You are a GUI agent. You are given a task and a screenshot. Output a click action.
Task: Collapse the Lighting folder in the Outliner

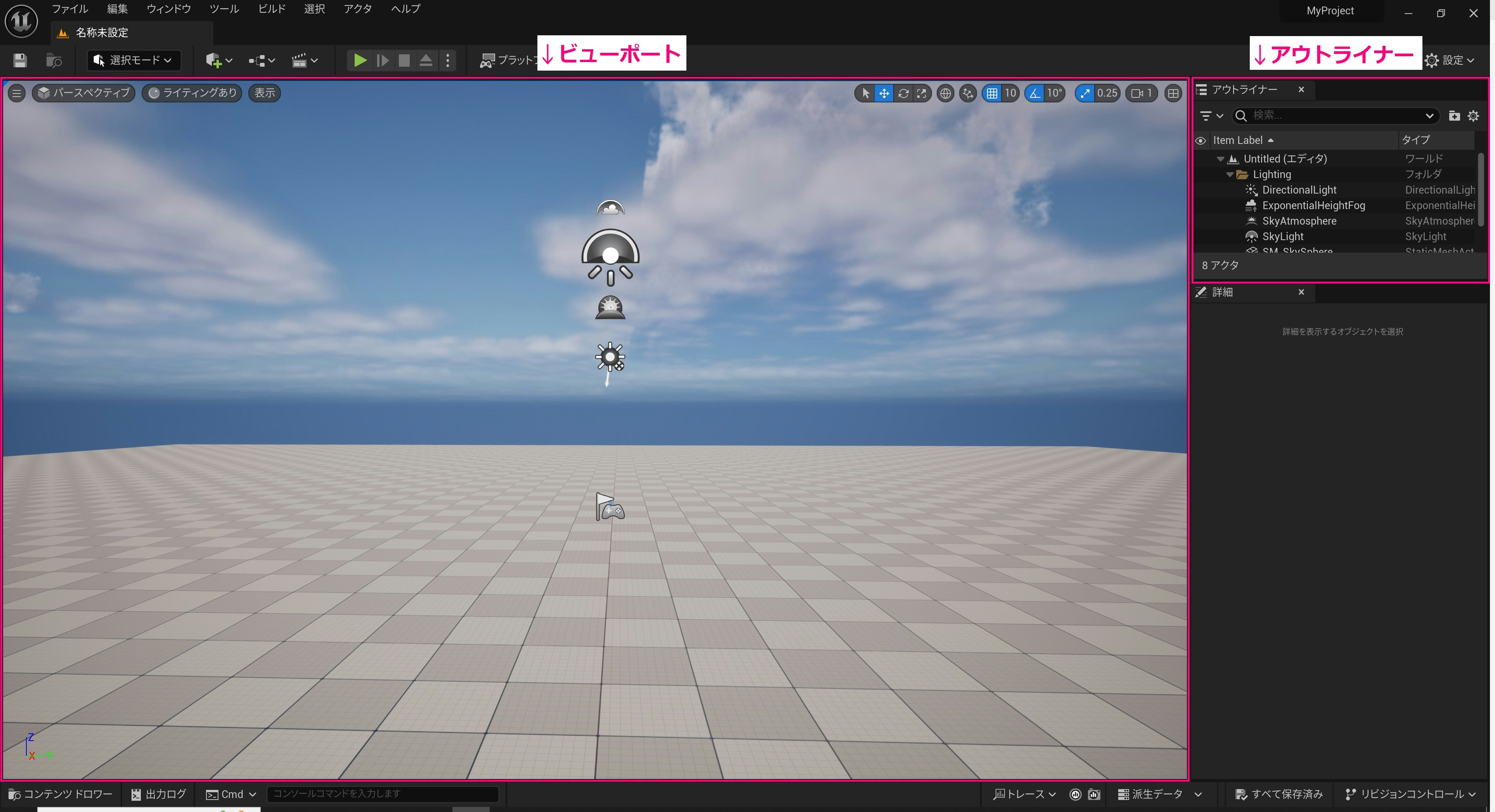1230,174
